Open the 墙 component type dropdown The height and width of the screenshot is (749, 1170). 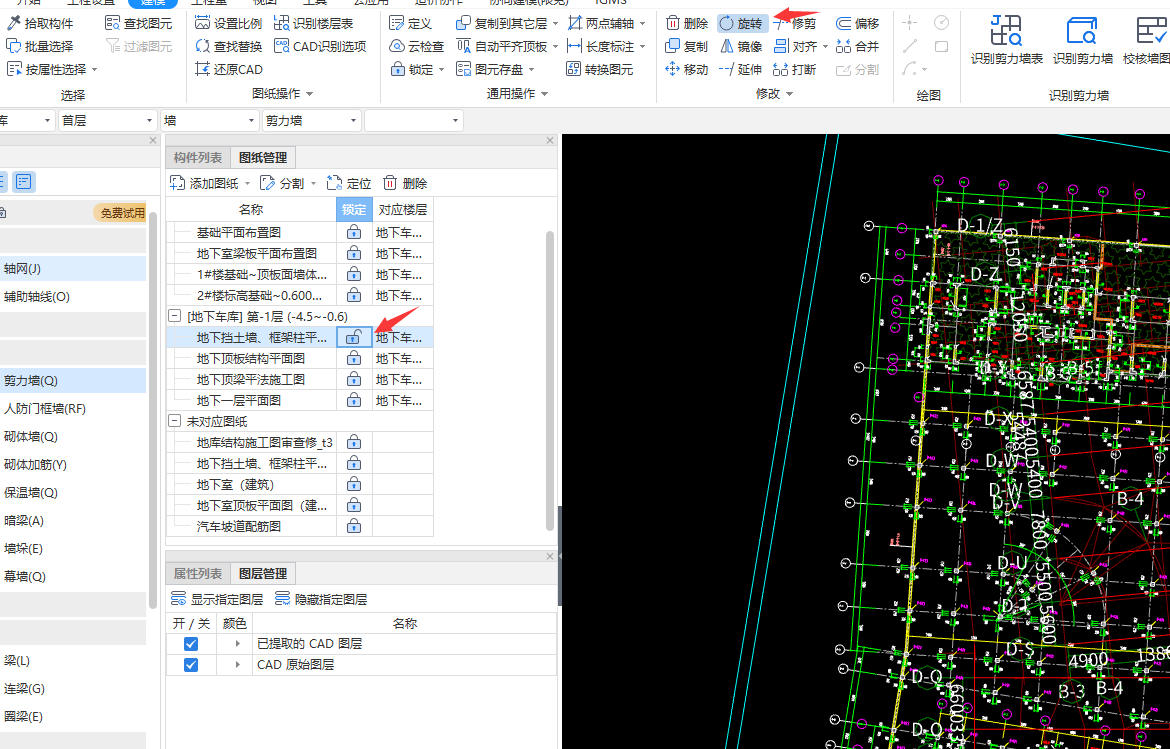point(210,121)
